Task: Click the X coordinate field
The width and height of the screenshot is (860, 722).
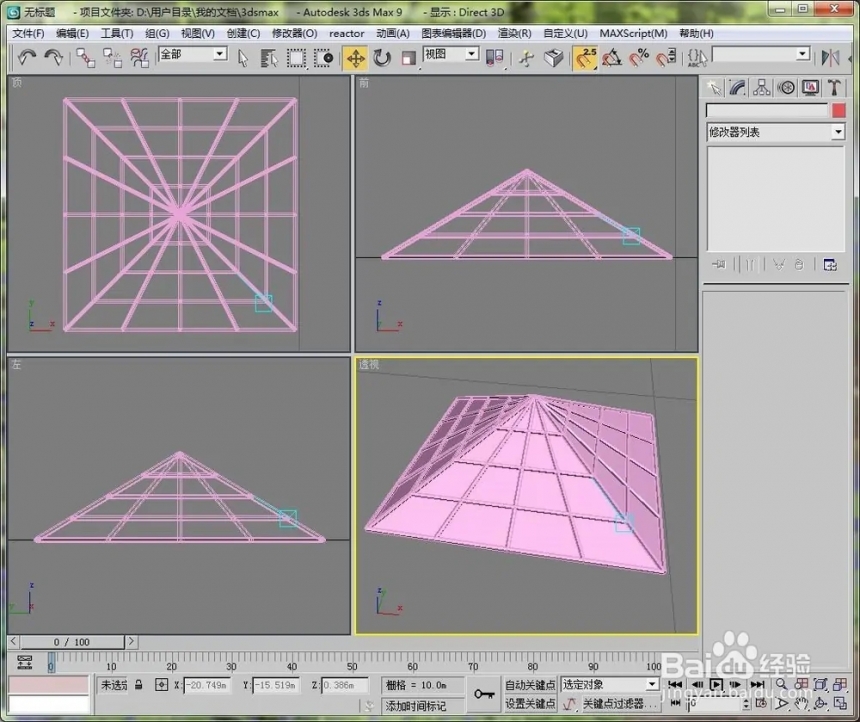Action: tap(207, 685)
